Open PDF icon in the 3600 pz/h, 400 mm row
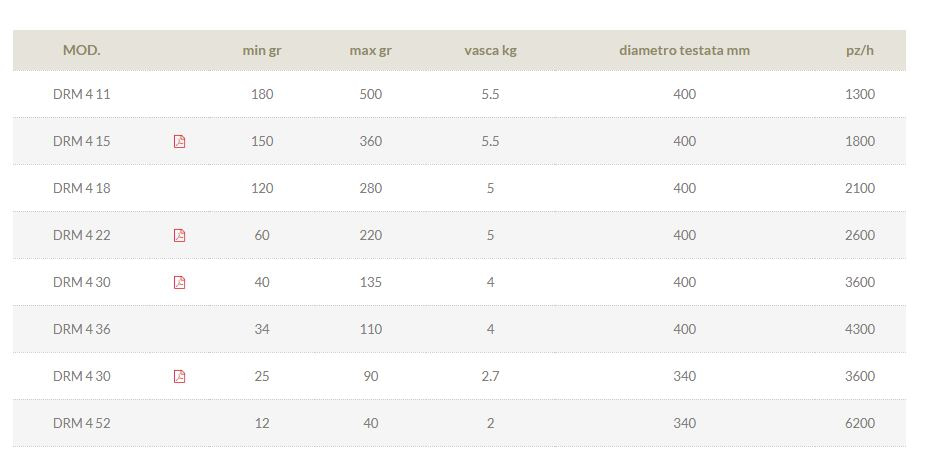The height and width of the screenshot is (464, 931). (179, 282)
